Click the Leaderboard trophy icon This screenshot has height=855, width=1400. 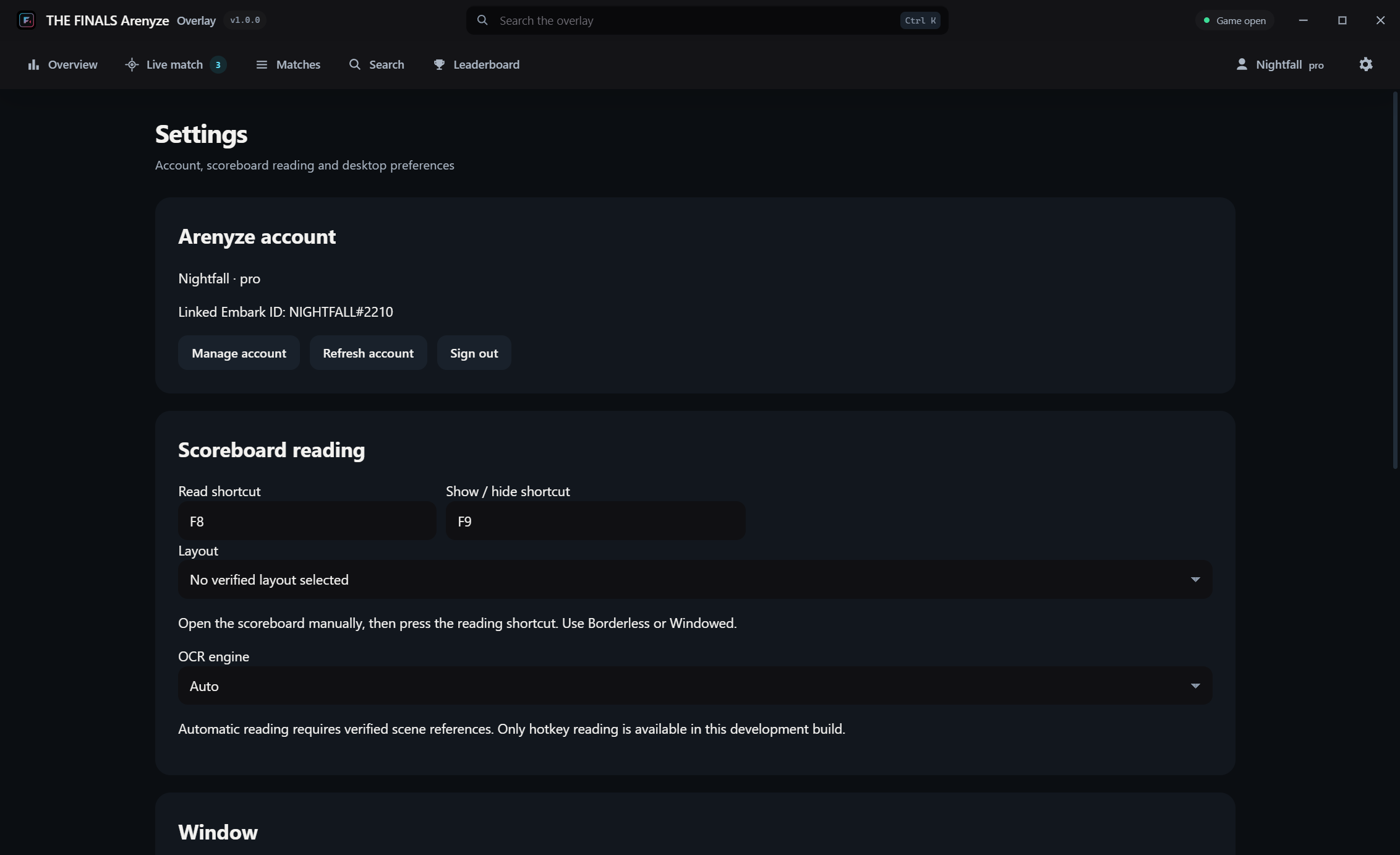(x=439, y=64)
